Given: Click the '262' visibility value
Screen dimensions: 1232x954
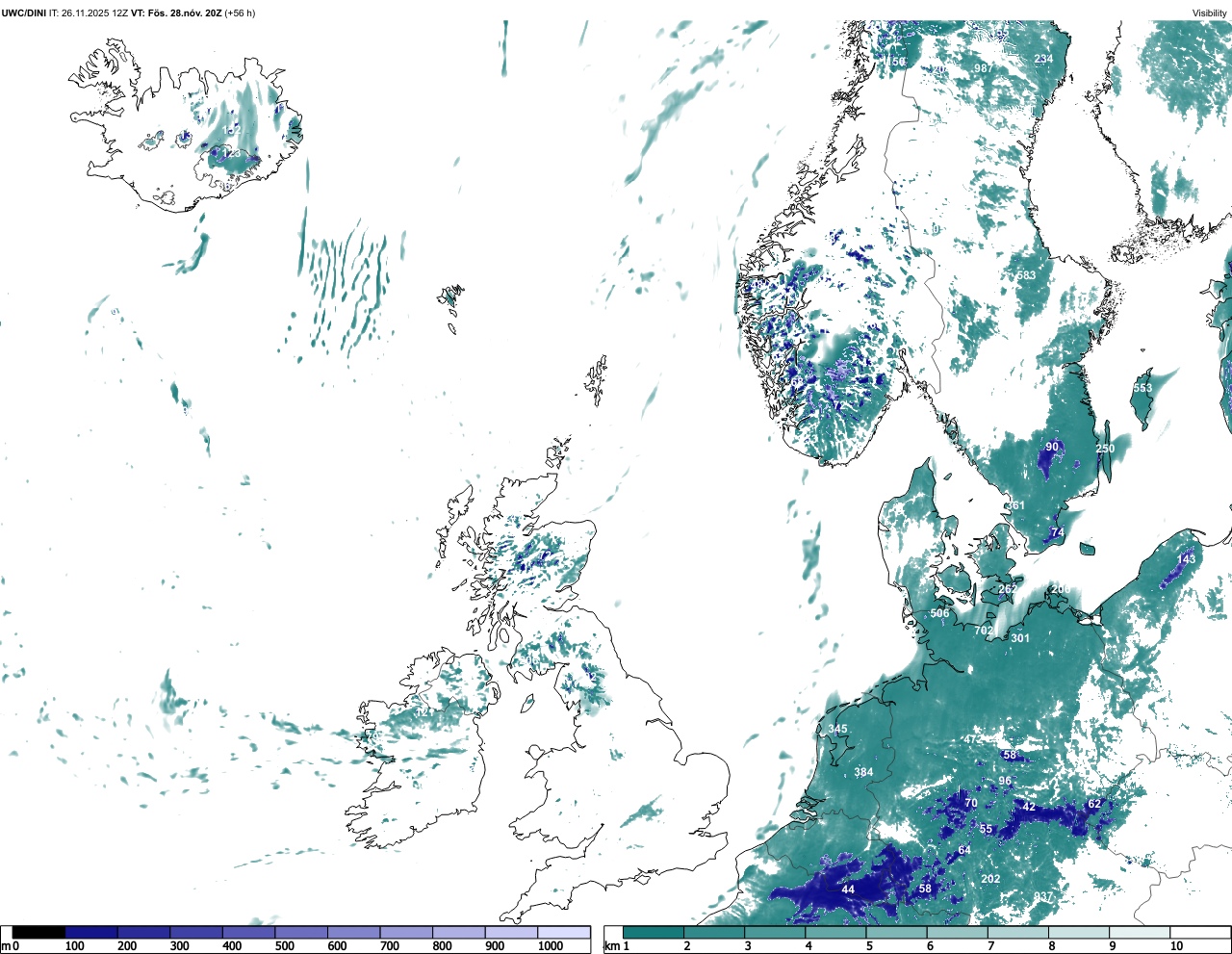Looking at the screenshot, I should point(1008,589).
